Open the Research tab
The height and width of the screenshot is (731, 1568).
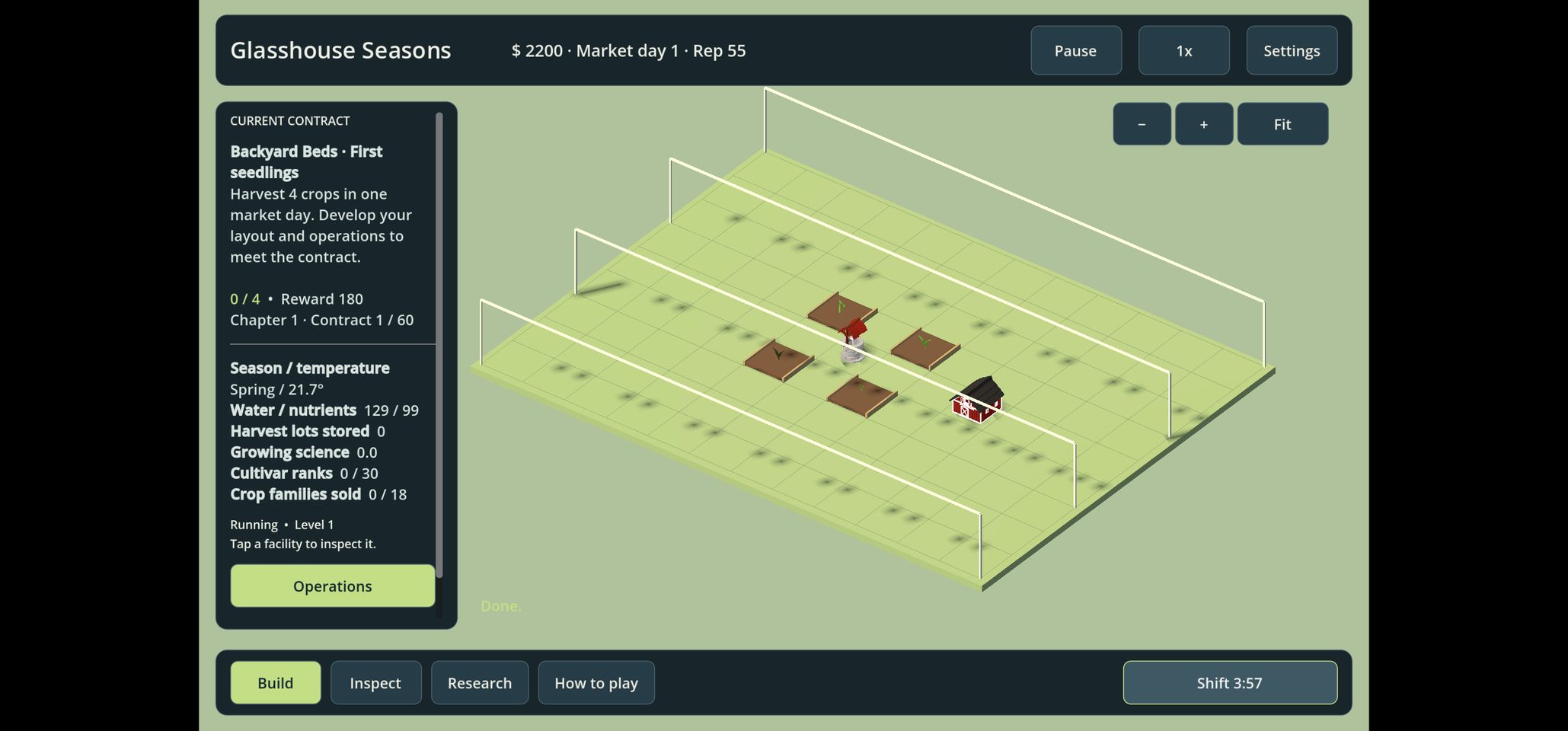coord(480,682)
